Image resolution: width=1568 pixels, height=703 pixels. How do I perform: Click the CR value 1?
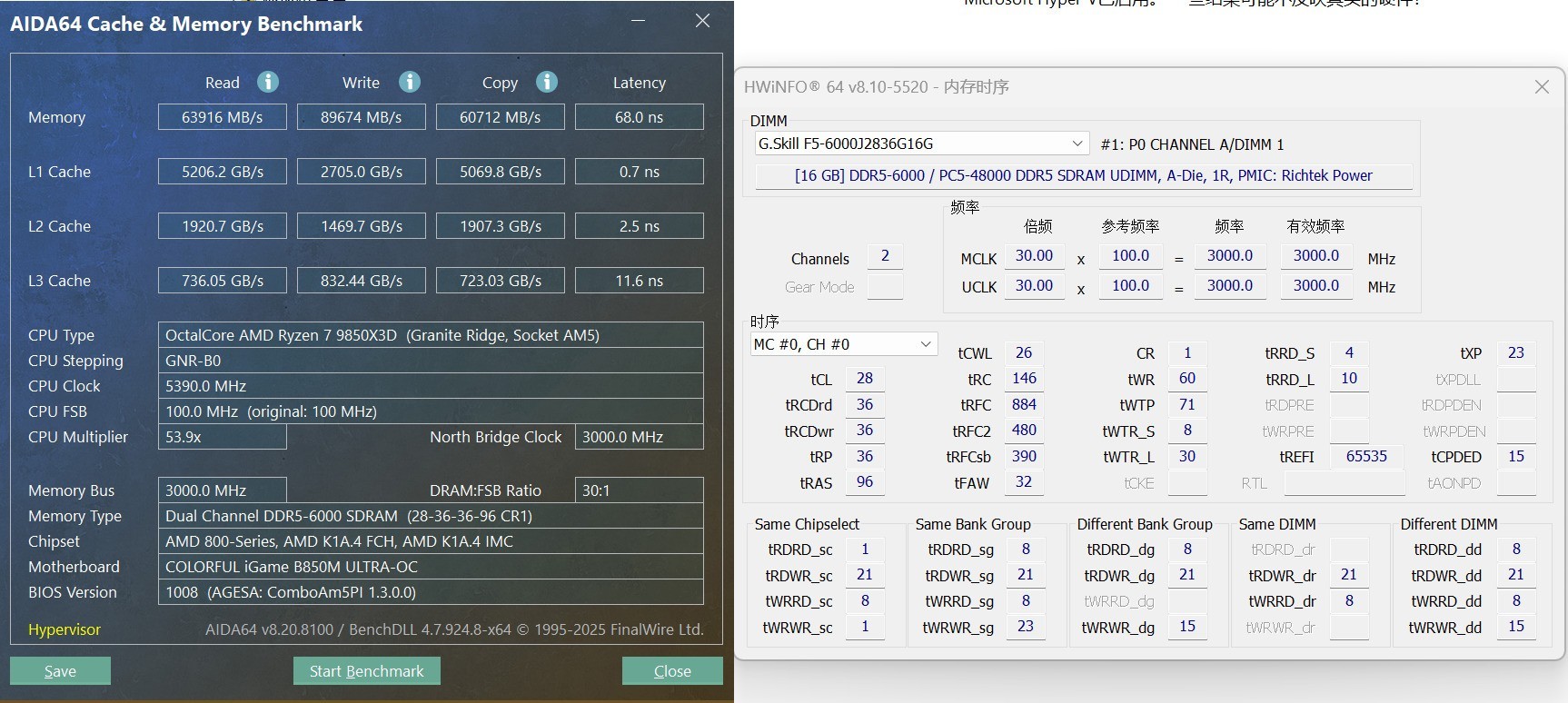(x=1187, y=353)
